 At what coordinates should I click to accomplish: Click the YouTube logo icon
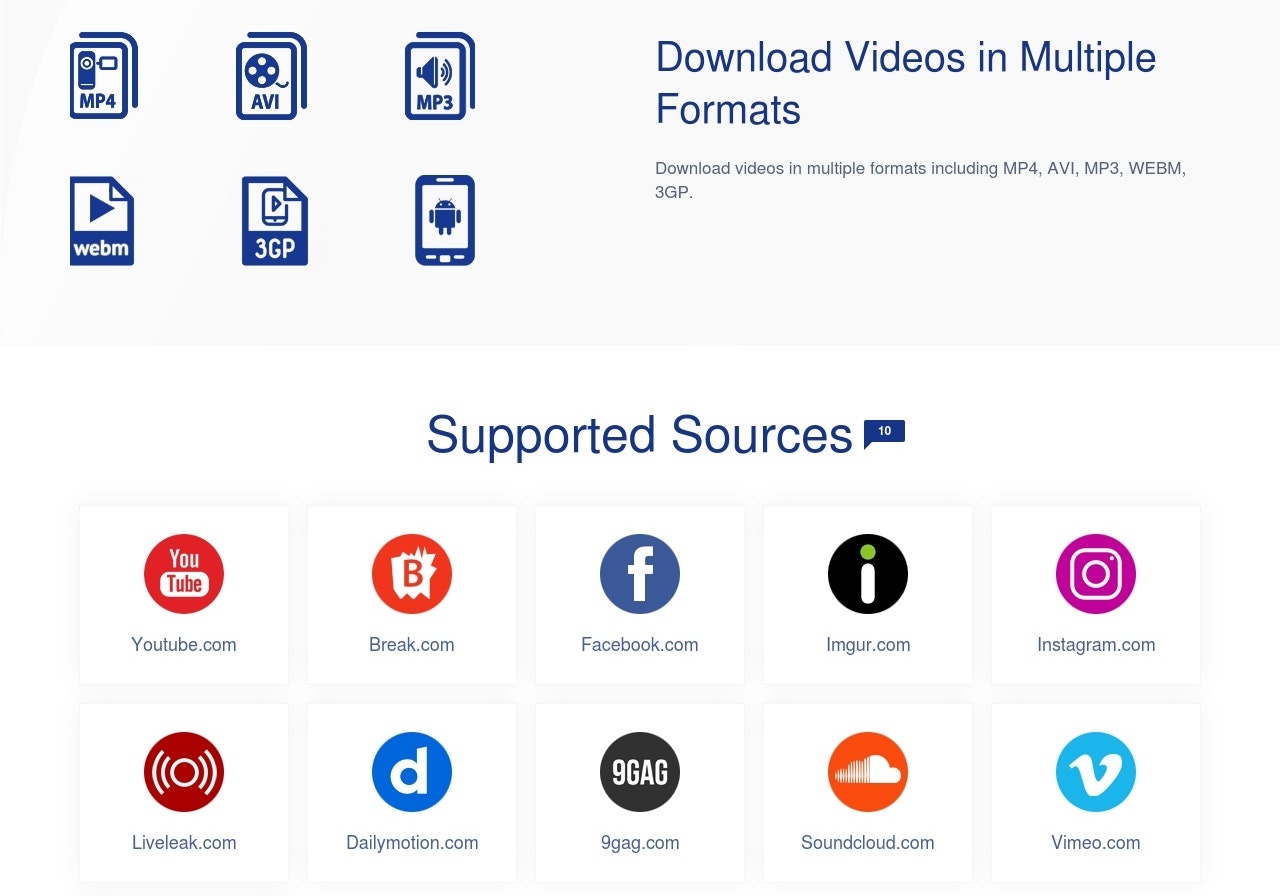point(184,574)
